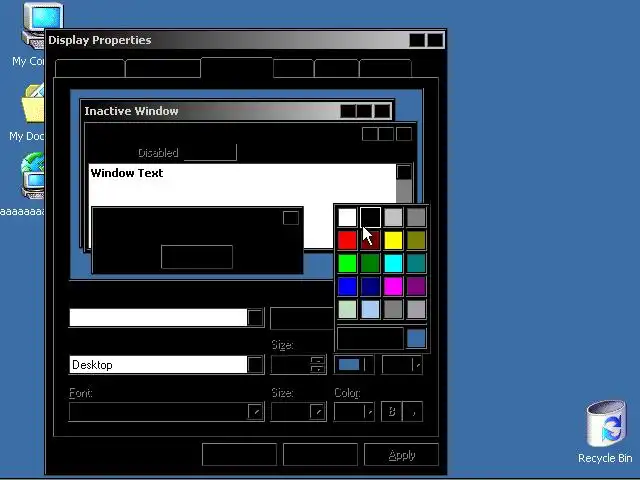Toggle the Italic font button beside B
Screen dimensions: 640x480
tap(413, 411)
